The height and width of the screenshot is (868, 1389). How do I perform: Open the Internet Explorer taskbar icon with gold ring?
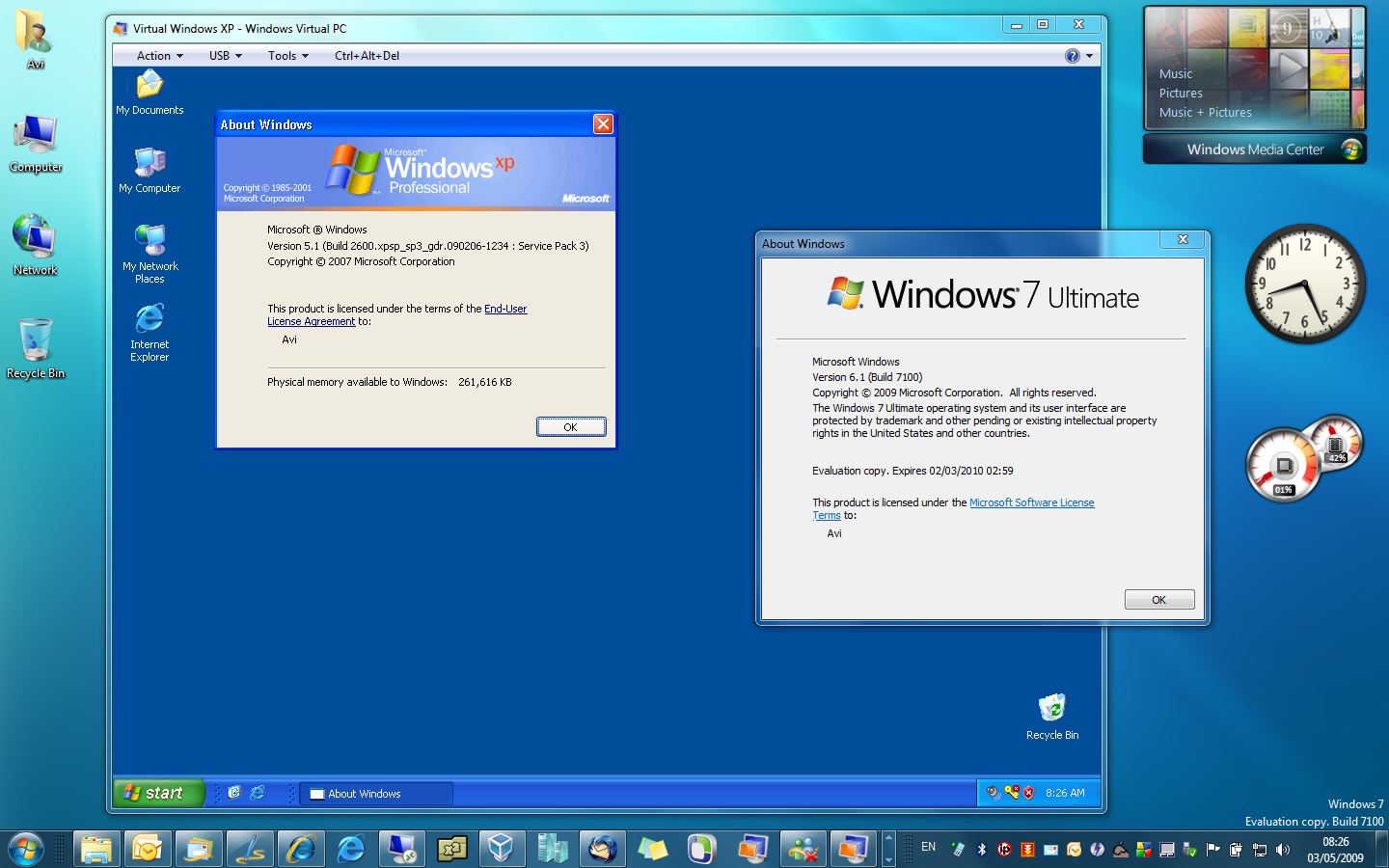[x=301, y=850]
